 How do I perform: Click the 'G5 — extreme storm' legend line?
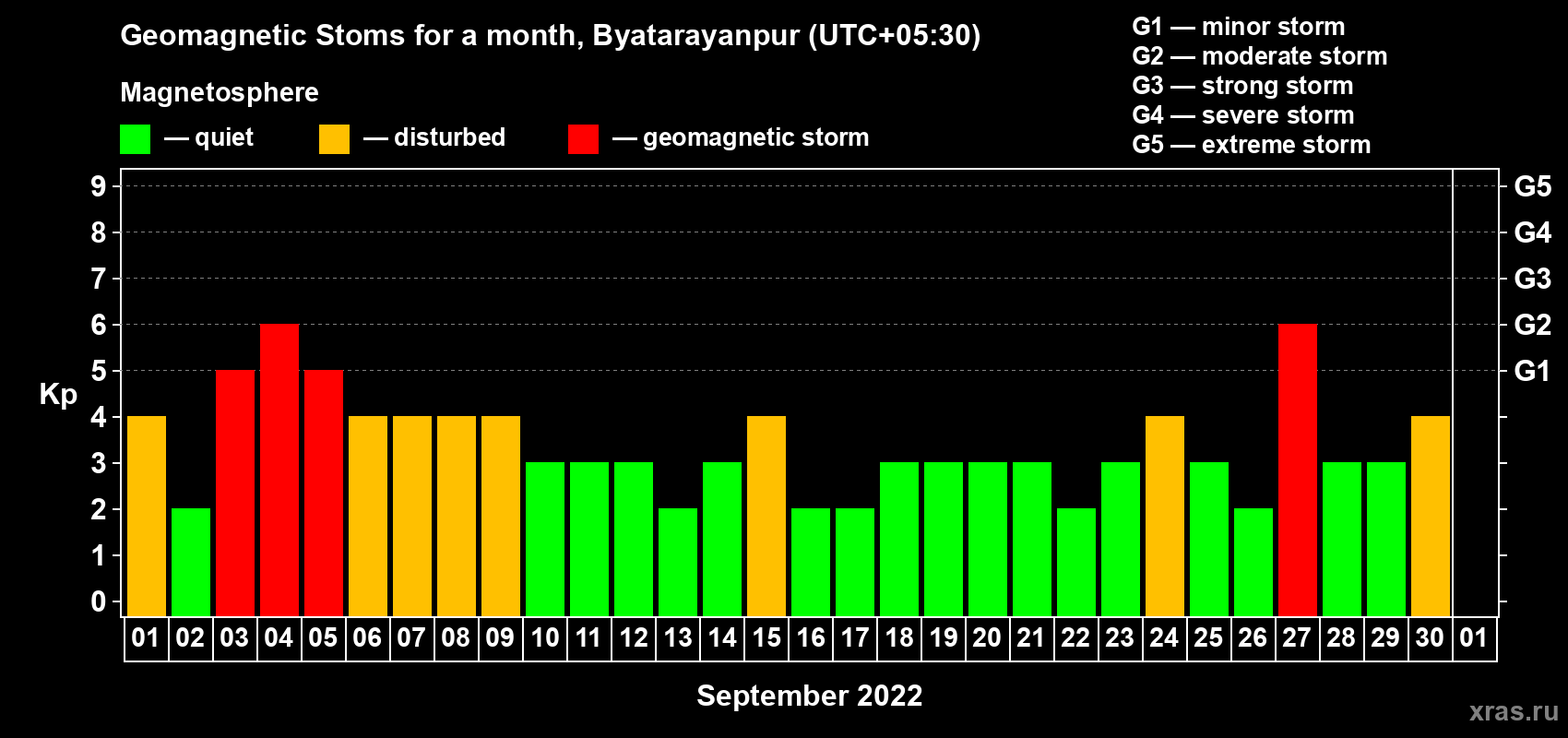coord(1252,145)
